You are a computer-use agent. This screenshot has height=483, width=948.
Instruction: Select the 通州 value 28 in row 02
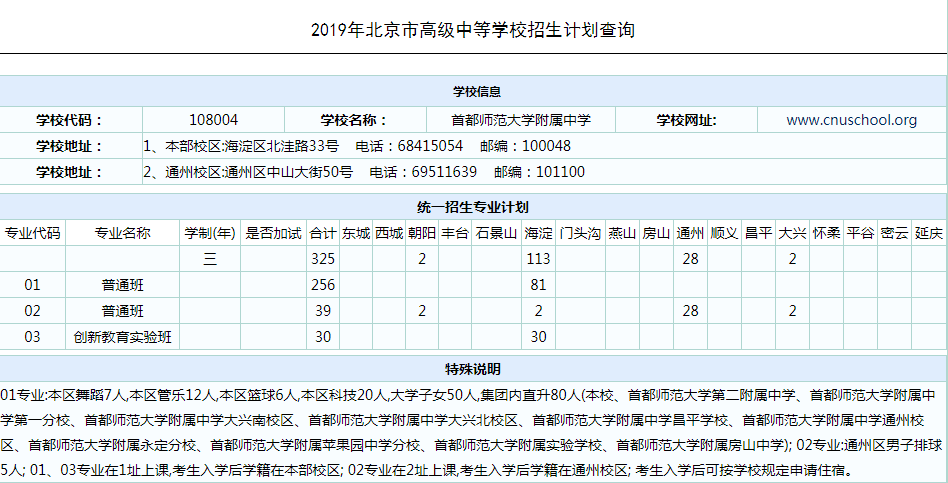pos(690,311)
